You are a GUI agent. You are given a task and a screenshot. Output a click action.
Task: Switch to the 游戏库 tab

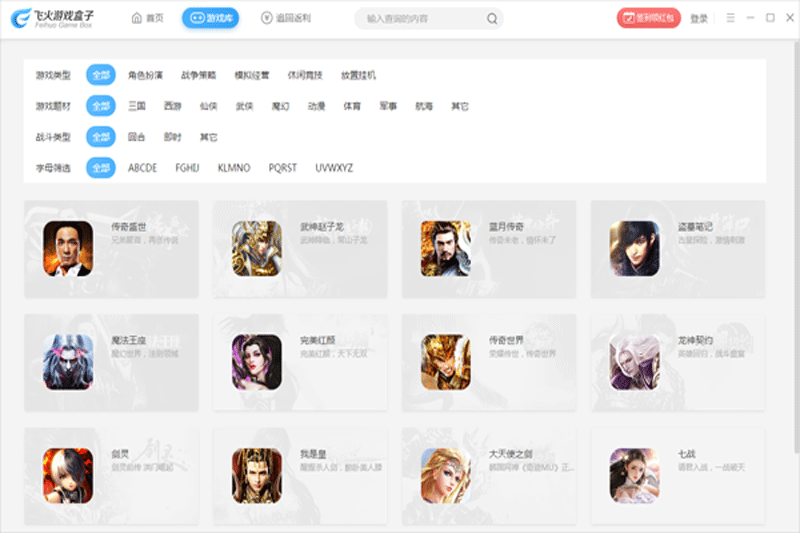click(211, 18)
